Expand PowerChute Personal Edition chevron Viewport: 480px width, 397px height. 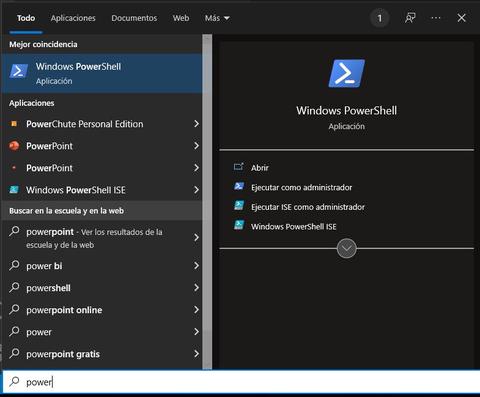[196, 124]
